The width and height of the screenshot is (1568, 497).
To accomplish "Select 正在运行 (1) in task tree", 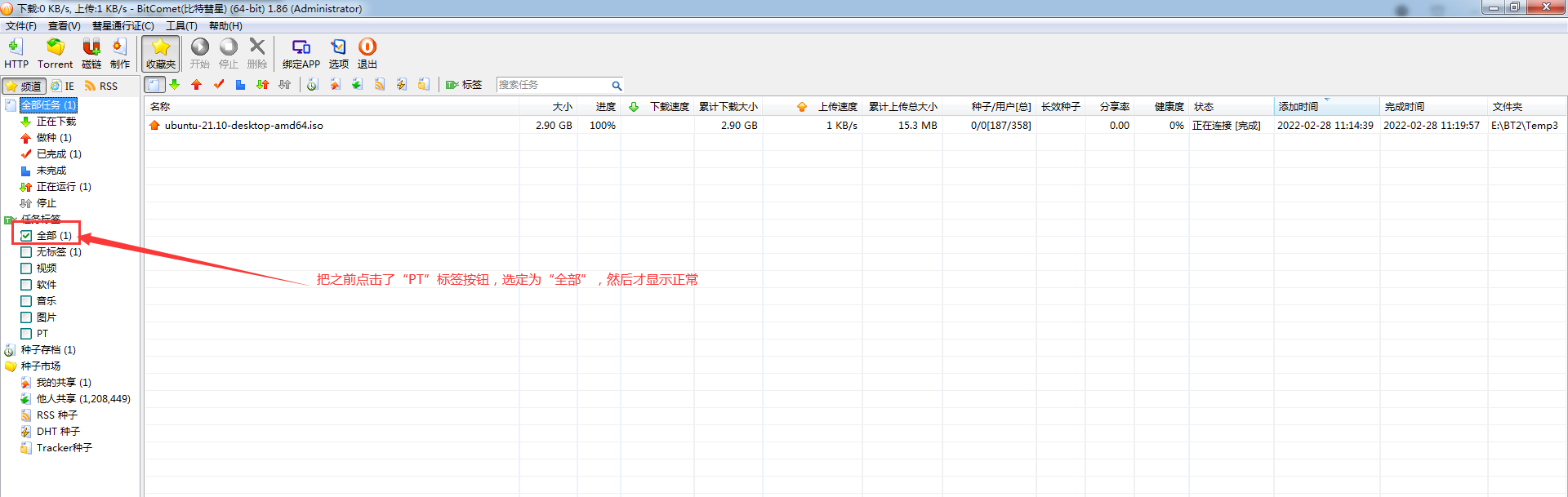I will click(64, 187).
